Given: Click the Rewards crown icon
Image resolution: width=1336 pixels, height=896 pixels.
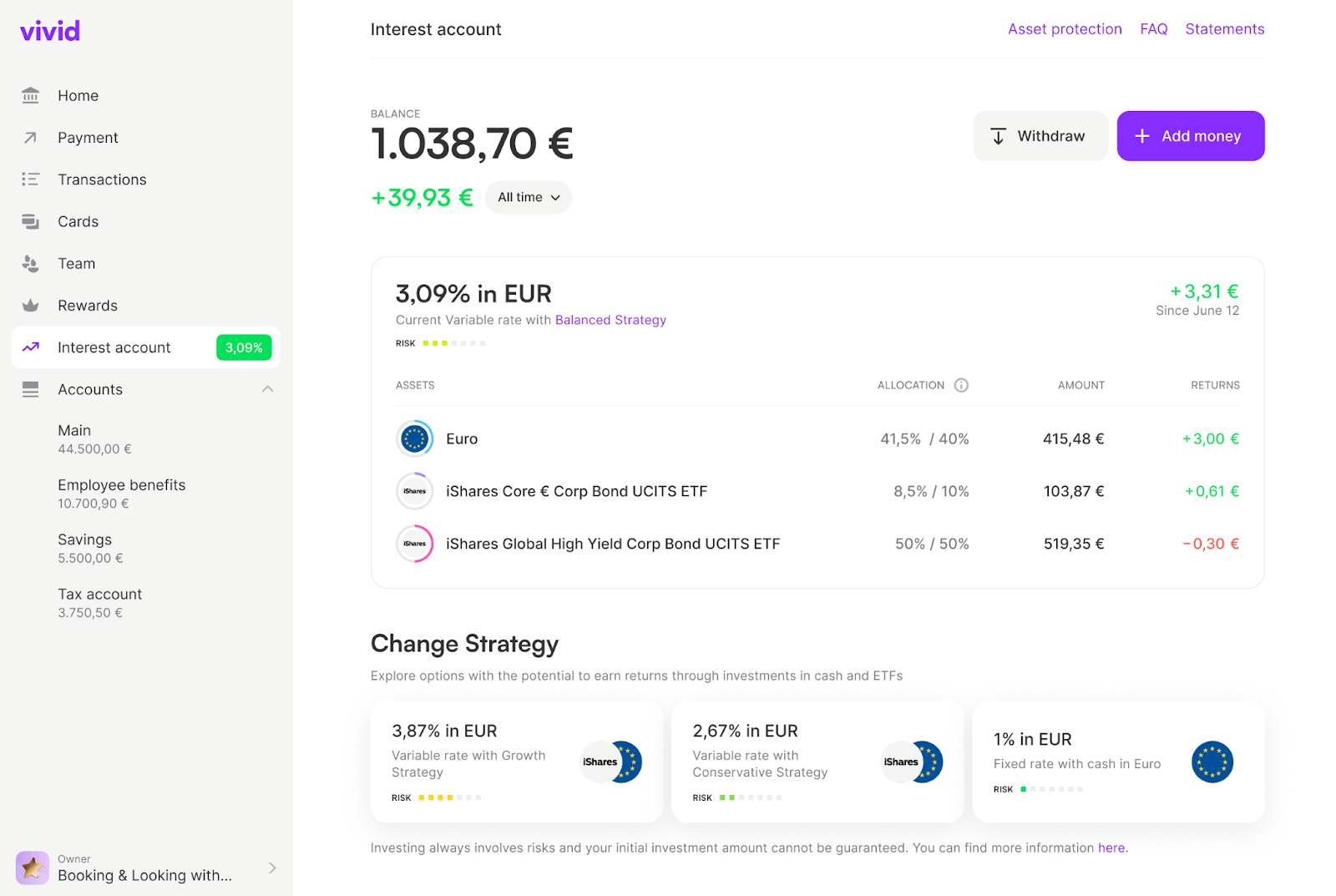Looking at the screenshot, I should click(x=31, y=306).
